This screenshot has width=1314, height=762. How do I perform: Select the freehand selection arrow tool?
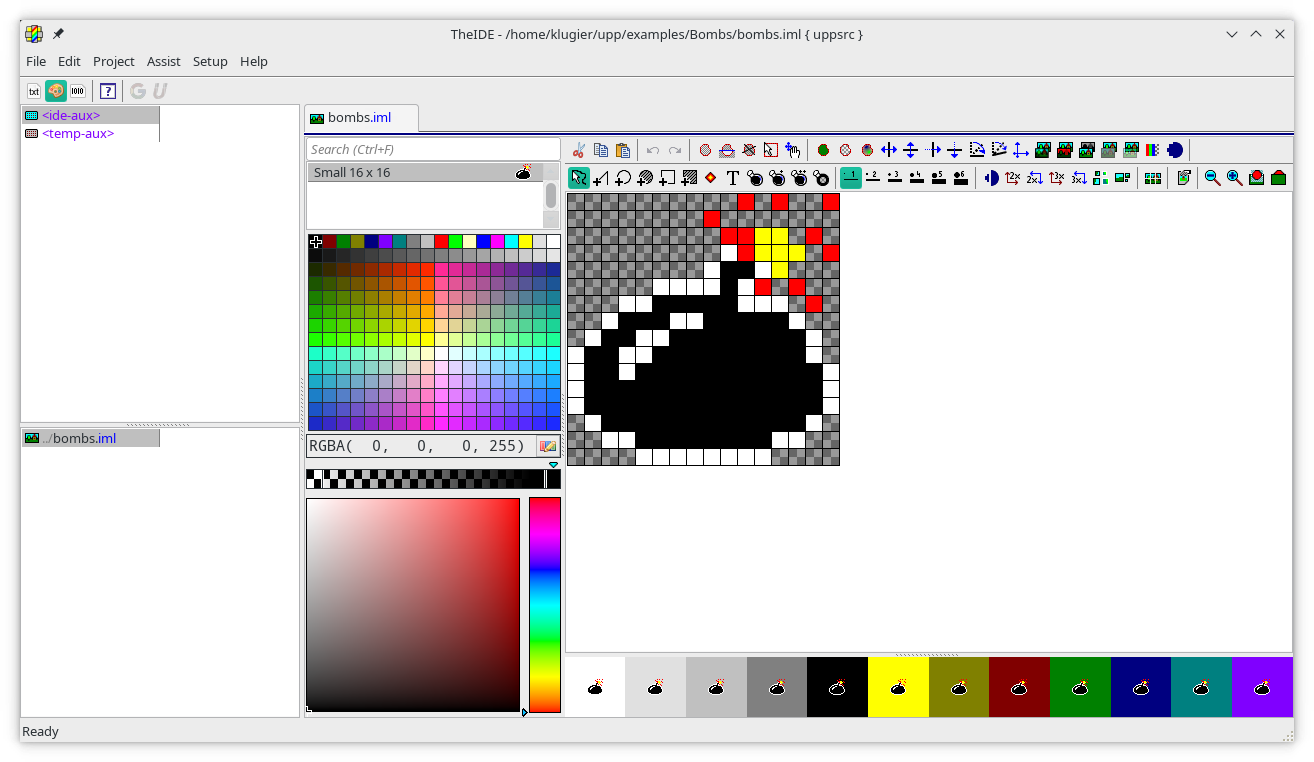click(578, 178)
